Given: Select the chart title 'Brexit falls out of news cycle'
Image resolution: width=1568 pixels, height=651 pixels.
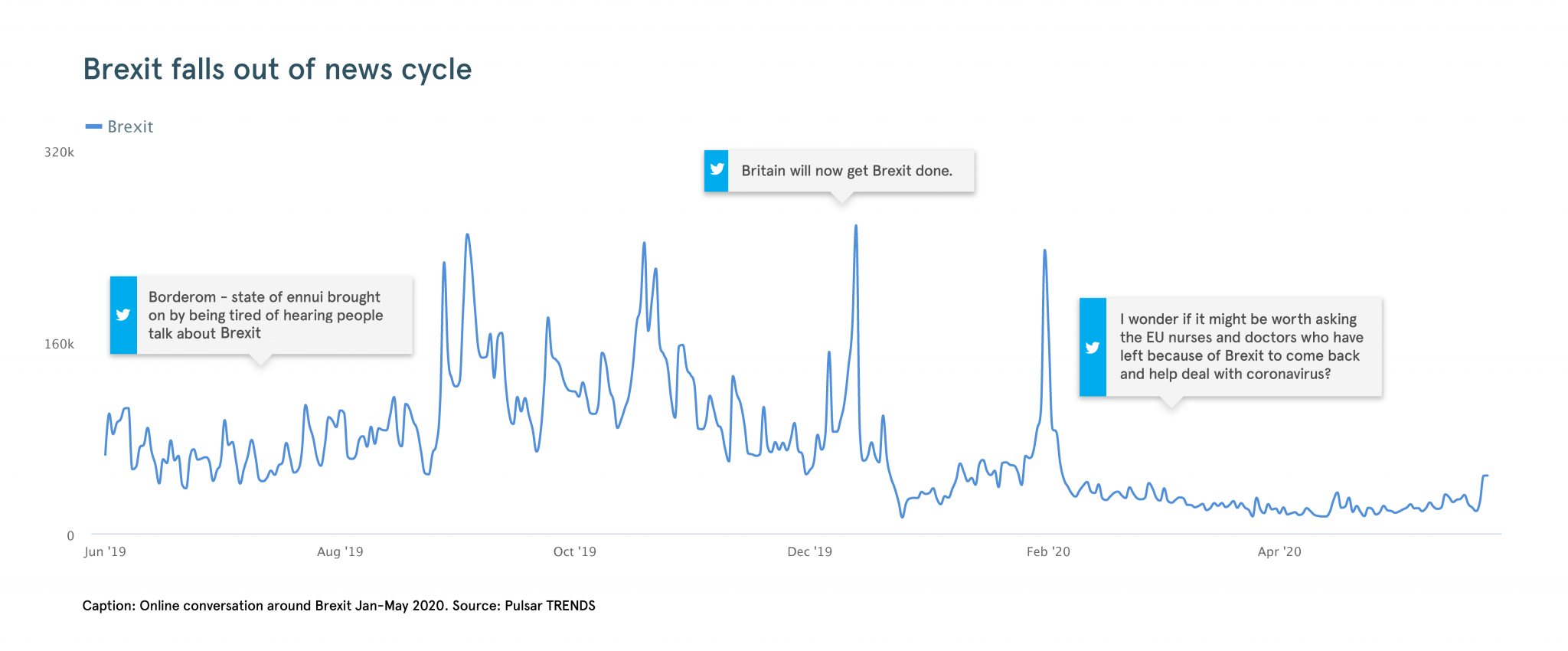Looking at the screenshot, I should pyautogui.click(x=277, y=69).
